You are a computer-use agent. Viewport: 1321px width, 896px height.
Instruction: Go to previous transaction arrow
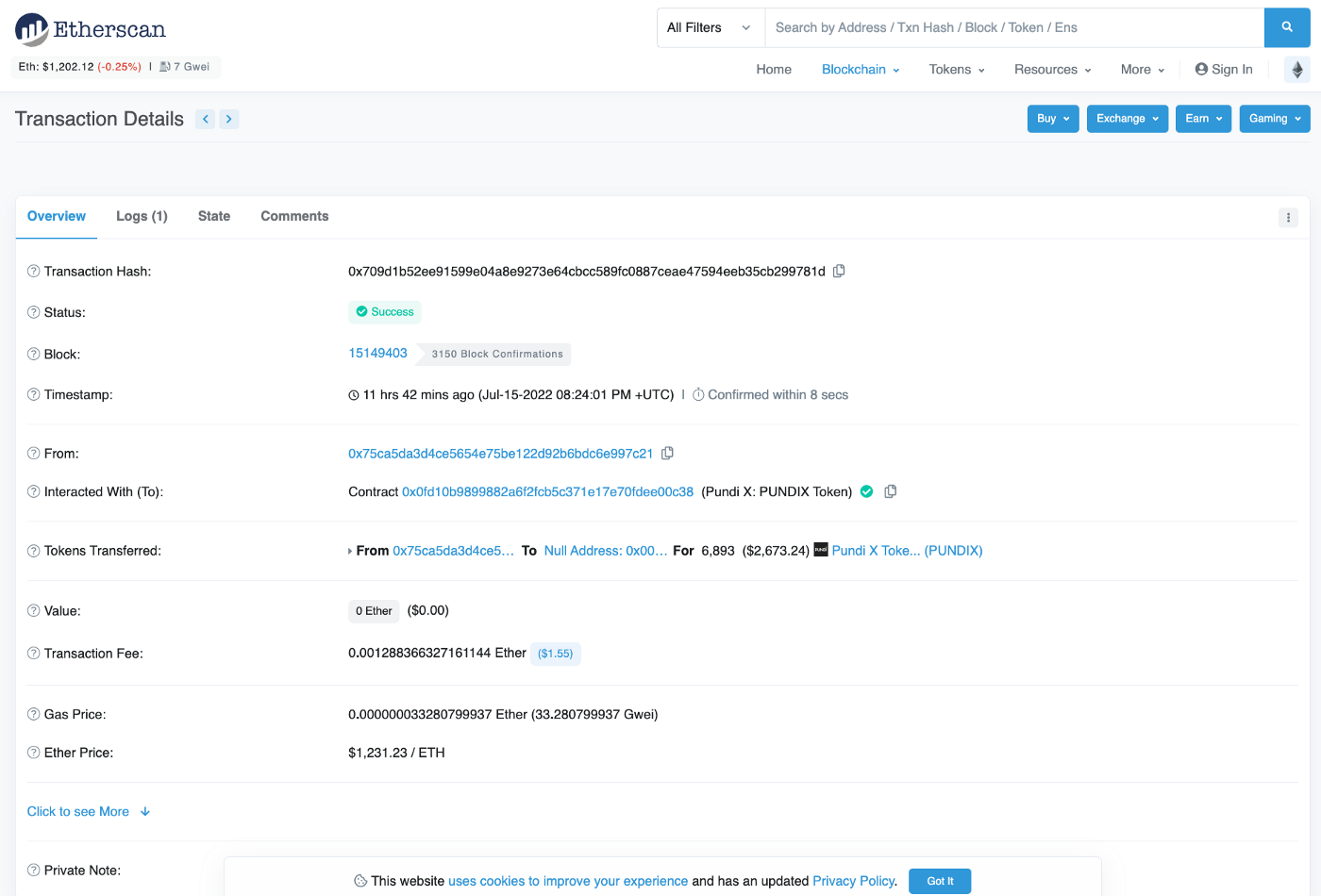(x=205, y=119)
